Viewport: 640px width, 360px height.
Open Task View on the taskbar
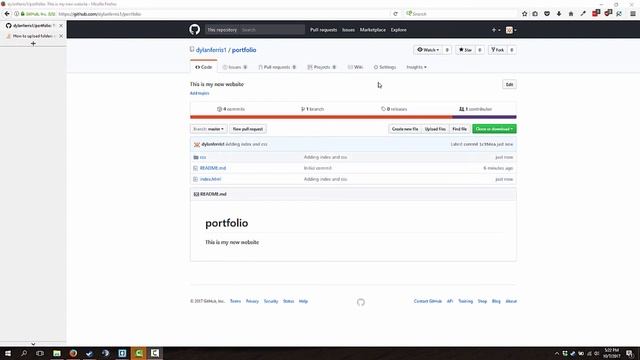pyautogui.click(x=40, y=353)
